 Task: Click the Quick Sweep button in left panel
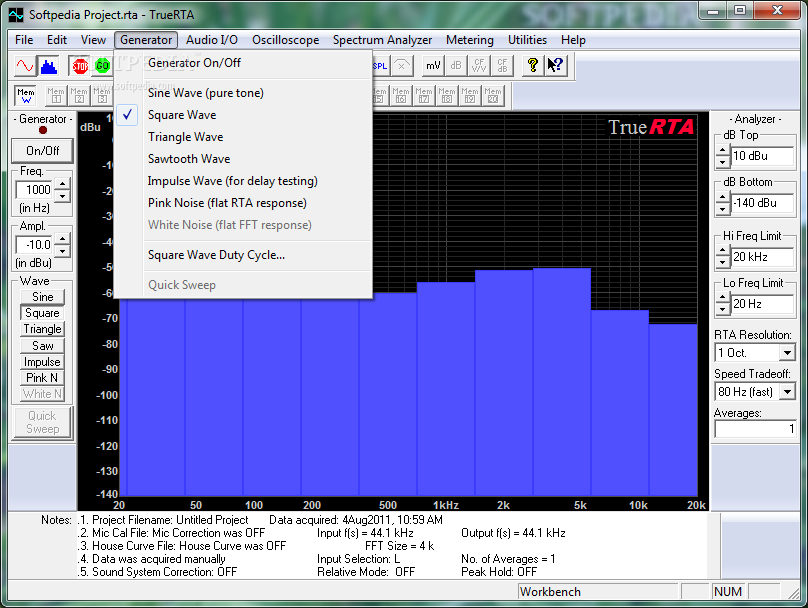pyautogui.click(x=42, y=423)
